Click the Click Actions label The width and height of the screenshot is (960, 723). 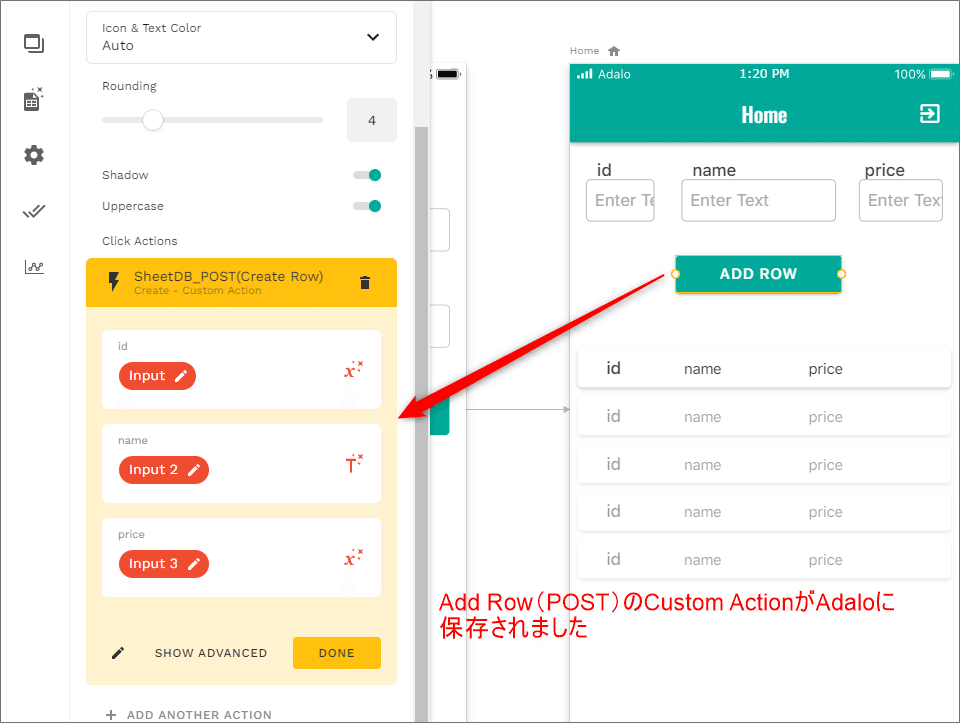pos(140,241)
